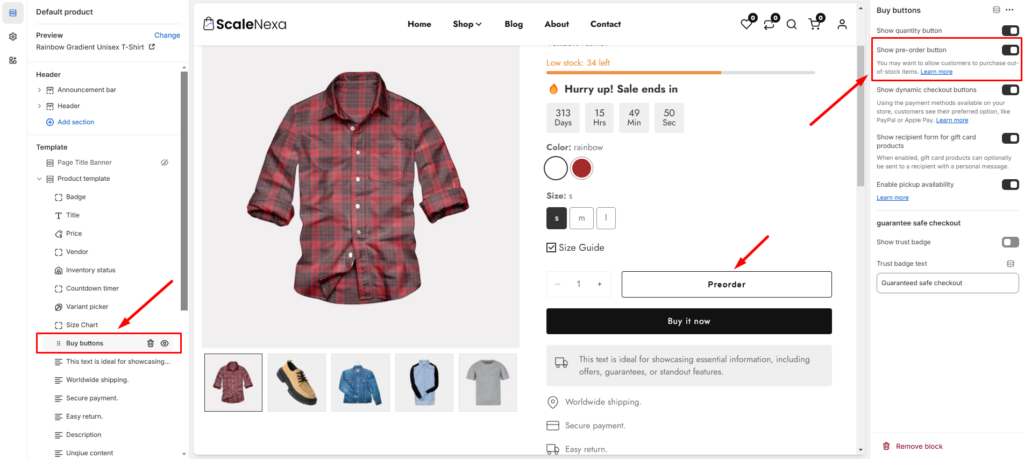
Task: Click the search magnifier icon
Action: click(x=792, y=24)
